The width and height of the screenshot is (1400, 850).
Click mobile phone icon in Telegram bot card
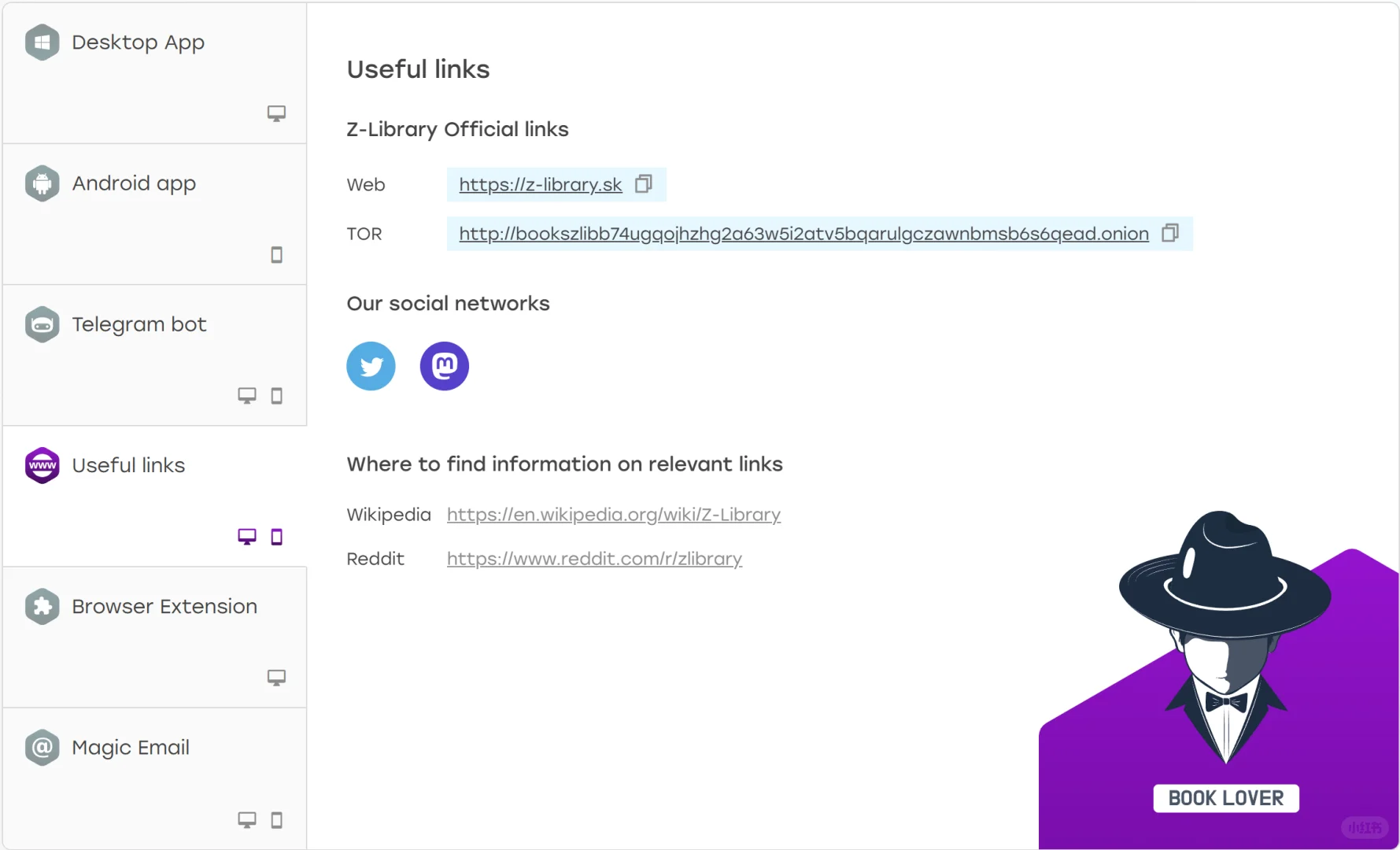coord(276,395)
